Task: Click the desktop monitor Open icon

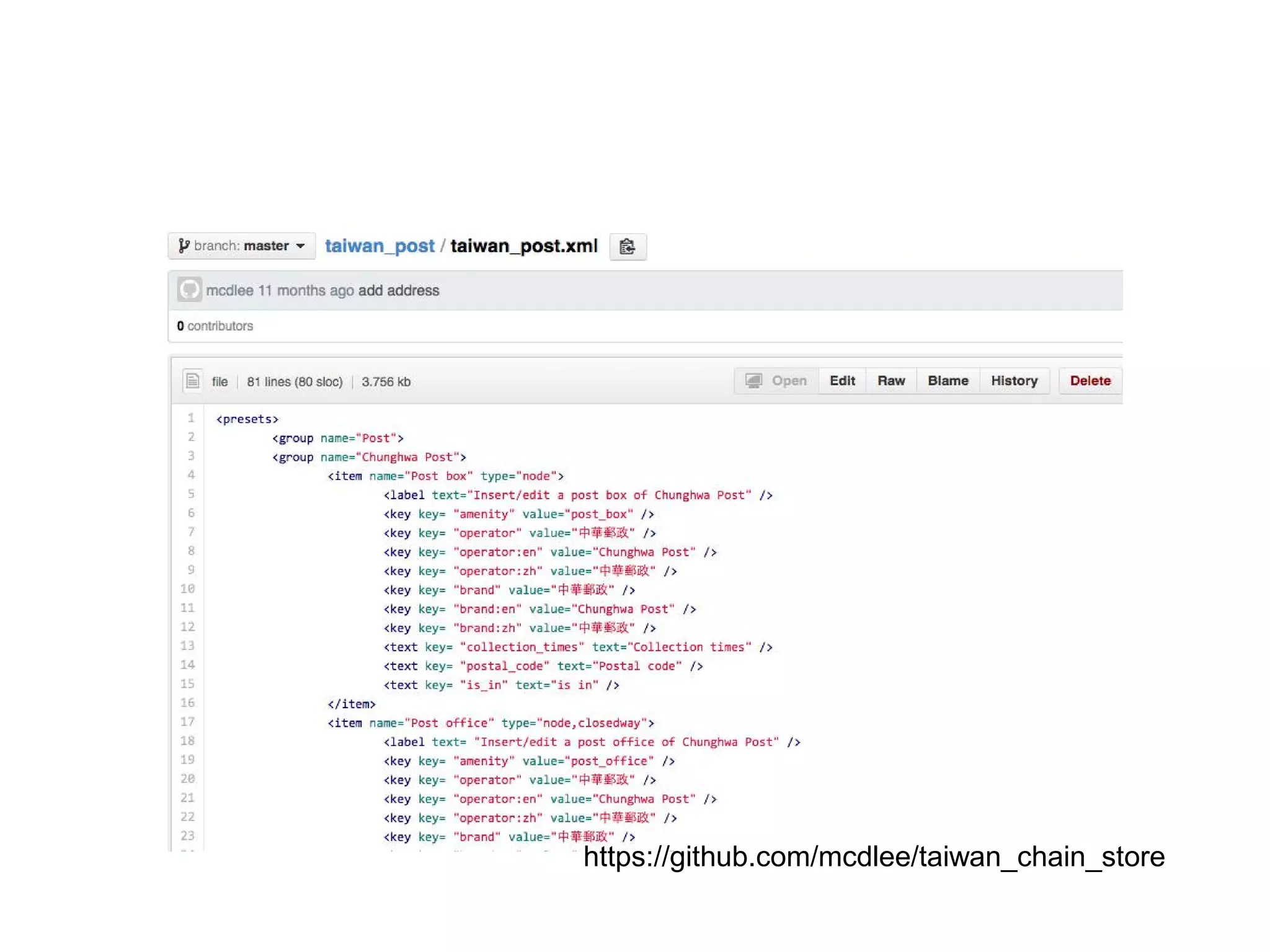Action: (x=753, y=381)
